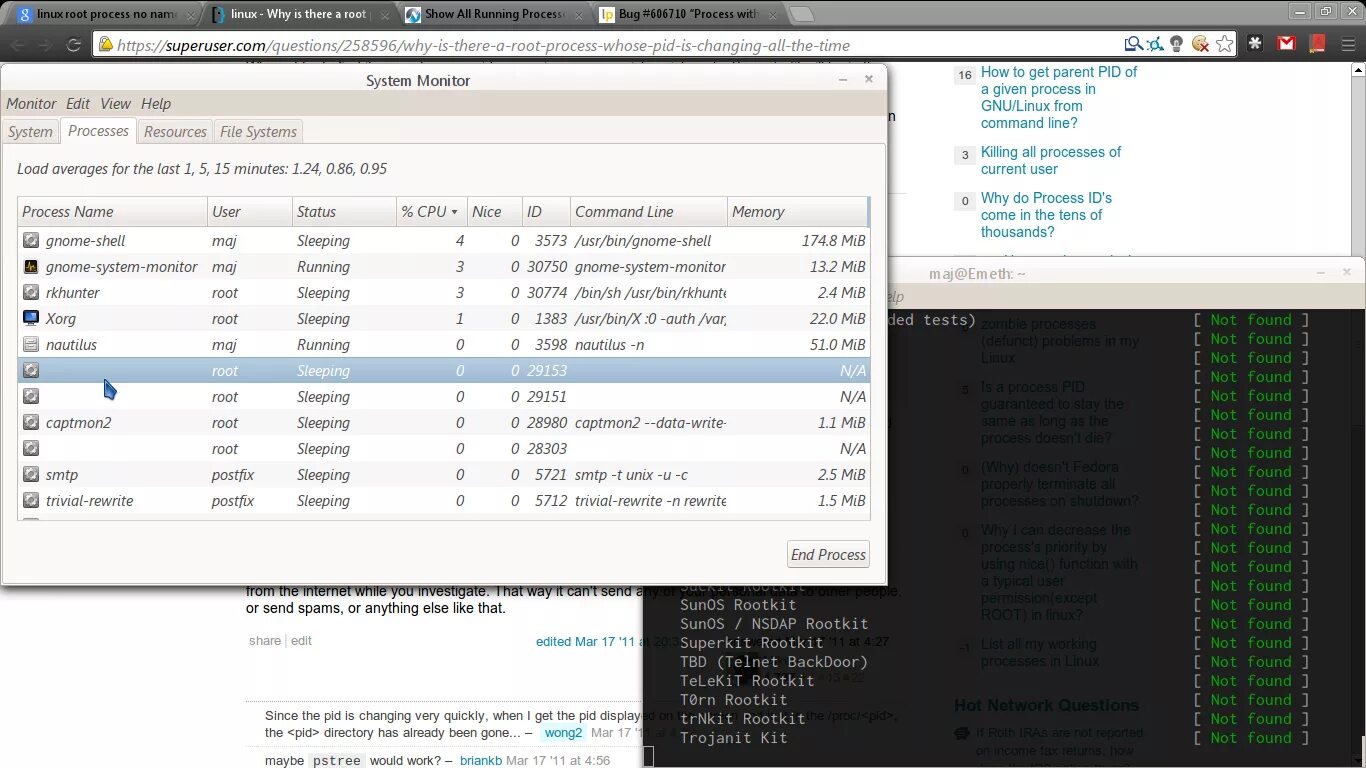
Task: Click the trivial-rewrite process icon
Action: (x=31, y=500)
